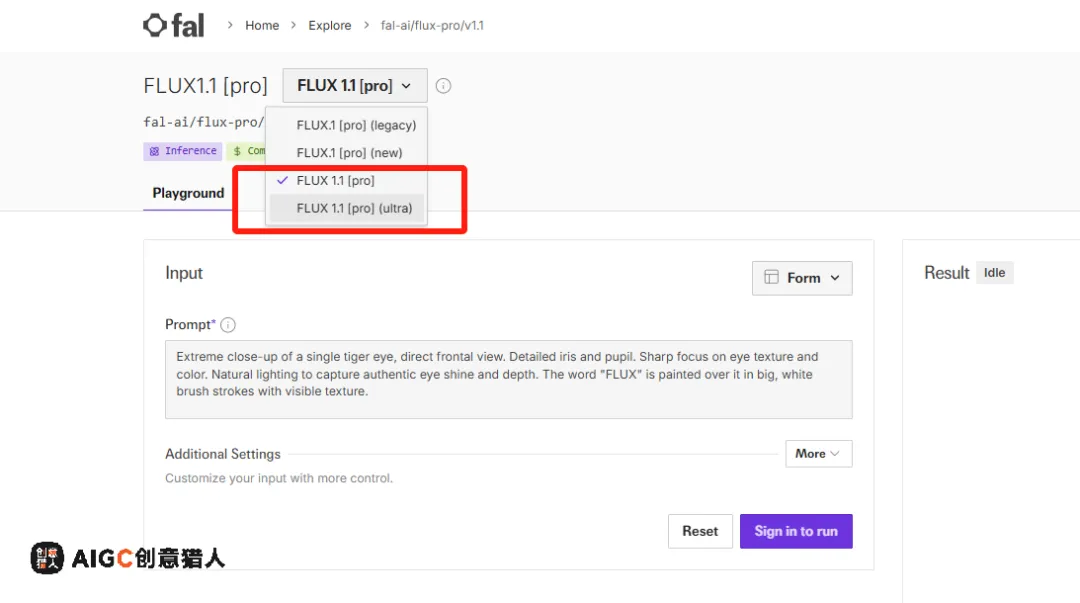Click the fal-ai/flux-pro/v1.1 breadcrumb
Viewport: 1080px width, 603px height.
point(432,25)
